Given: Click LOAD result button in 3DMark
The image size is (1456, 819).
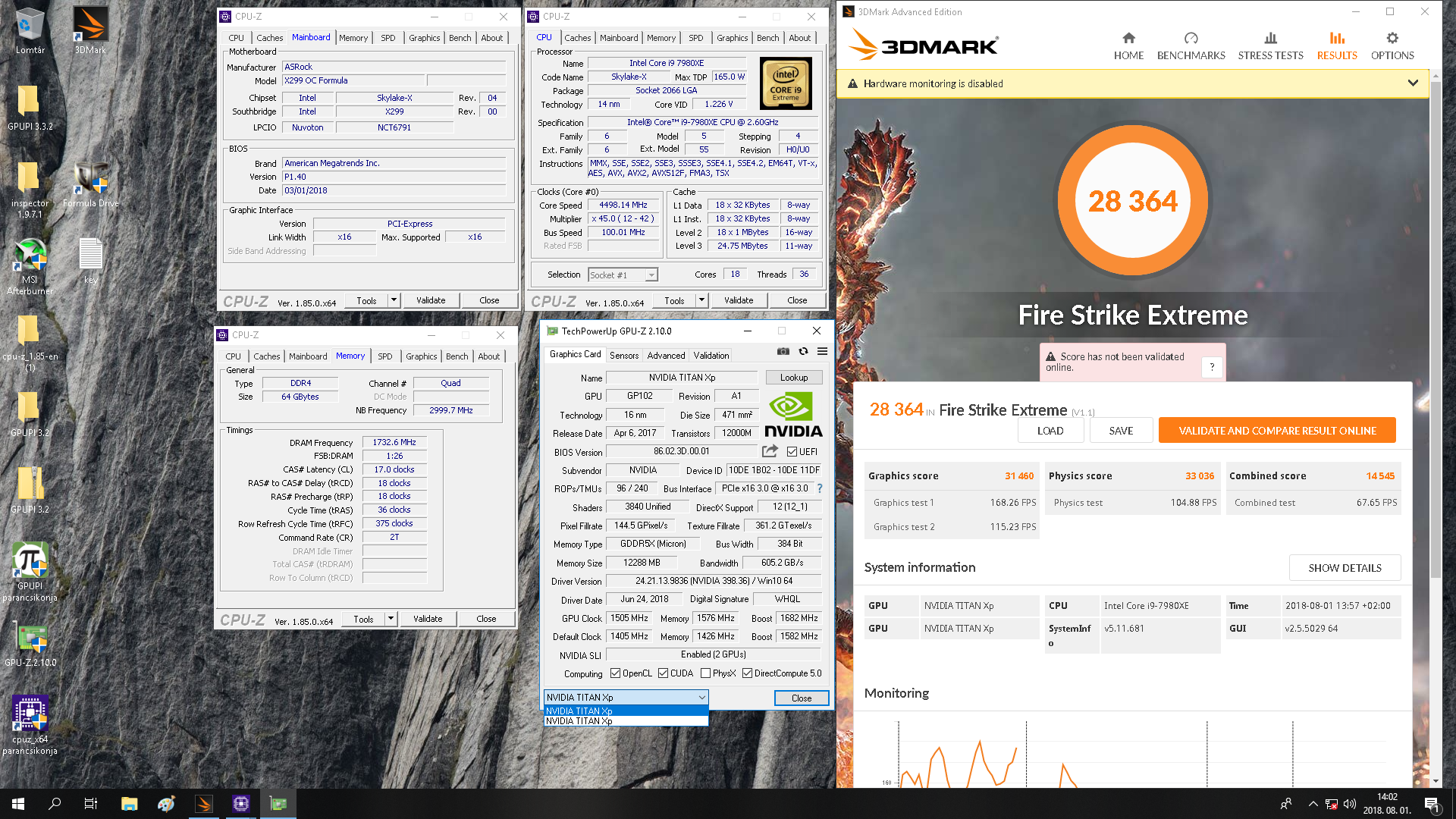Looking at the screenshot, I should click(x=1050, y=431).
